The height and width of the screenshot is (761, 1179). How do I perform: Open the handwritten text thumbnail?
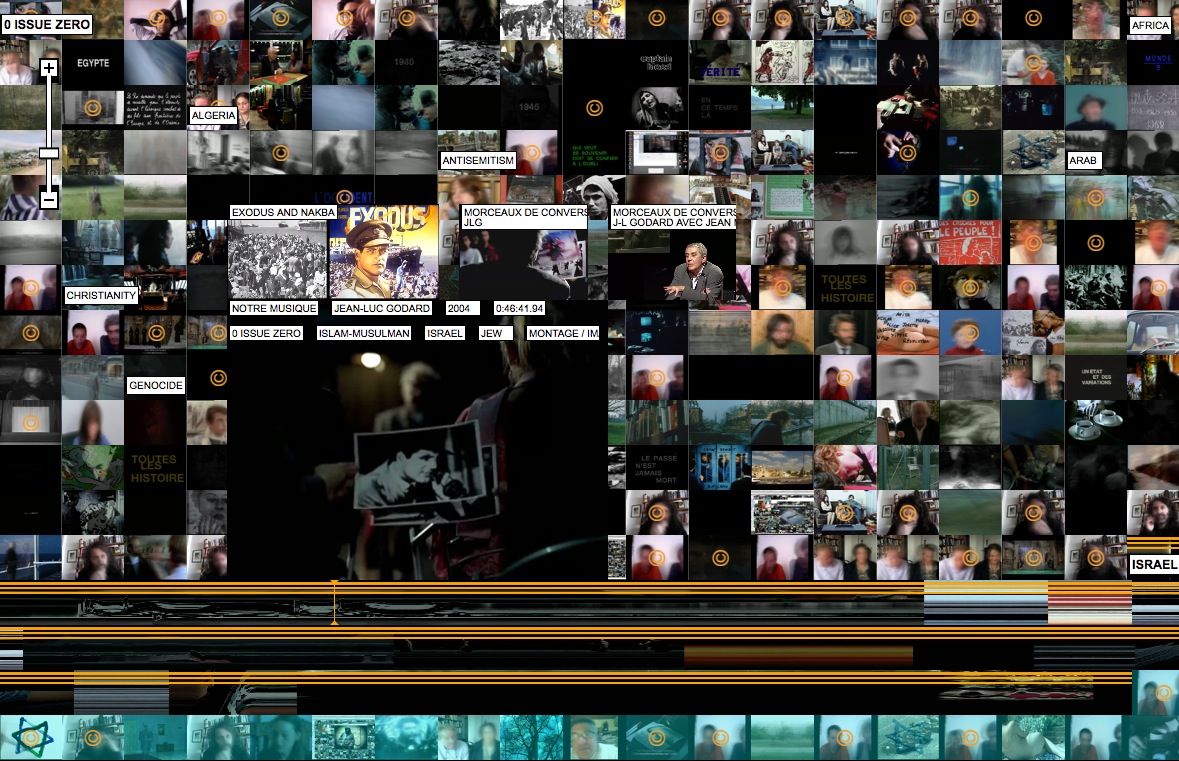coord(155,108)
